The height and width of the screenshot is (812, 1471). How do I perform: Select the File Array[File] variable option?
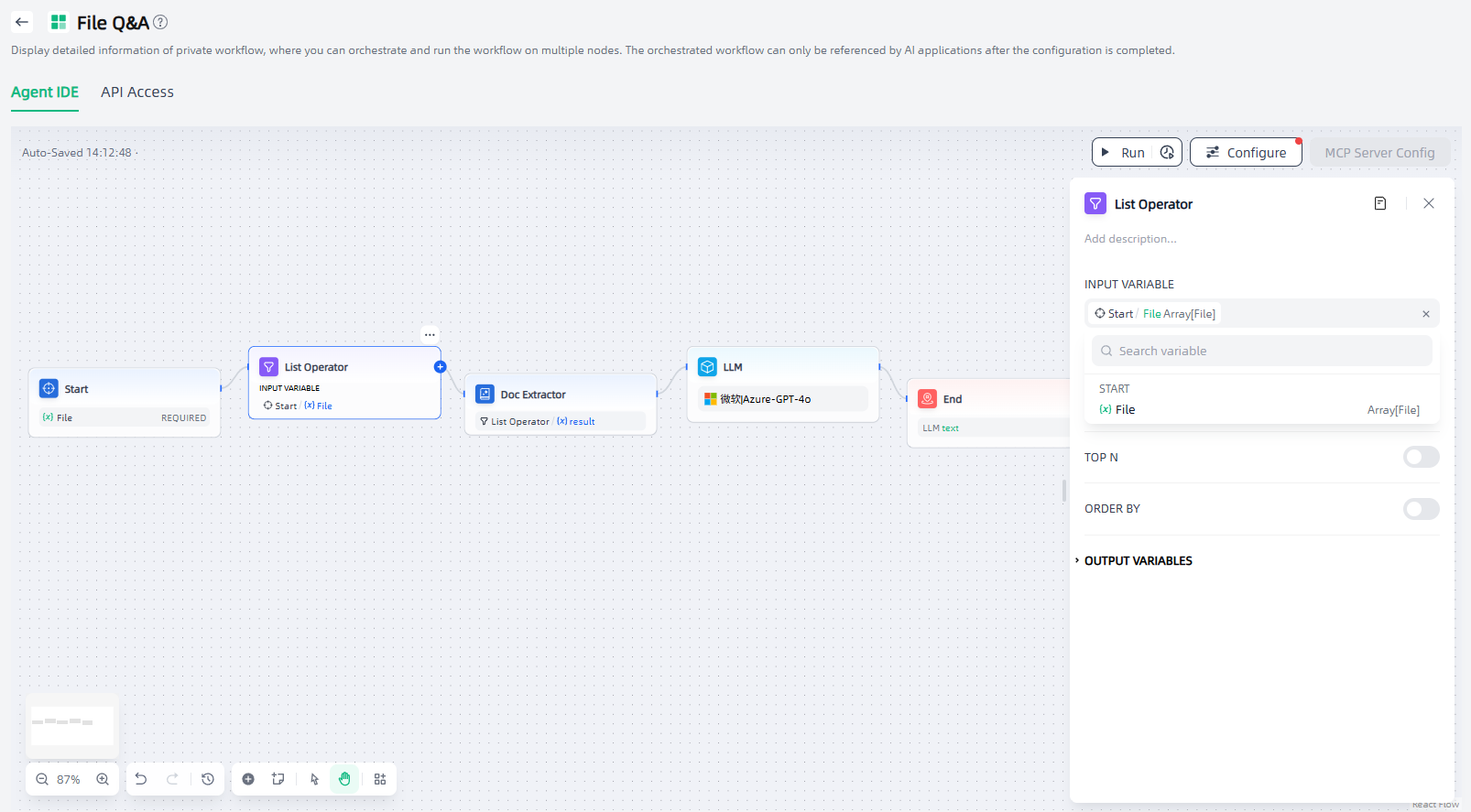pyautogui.click(x=1259, y=410)
